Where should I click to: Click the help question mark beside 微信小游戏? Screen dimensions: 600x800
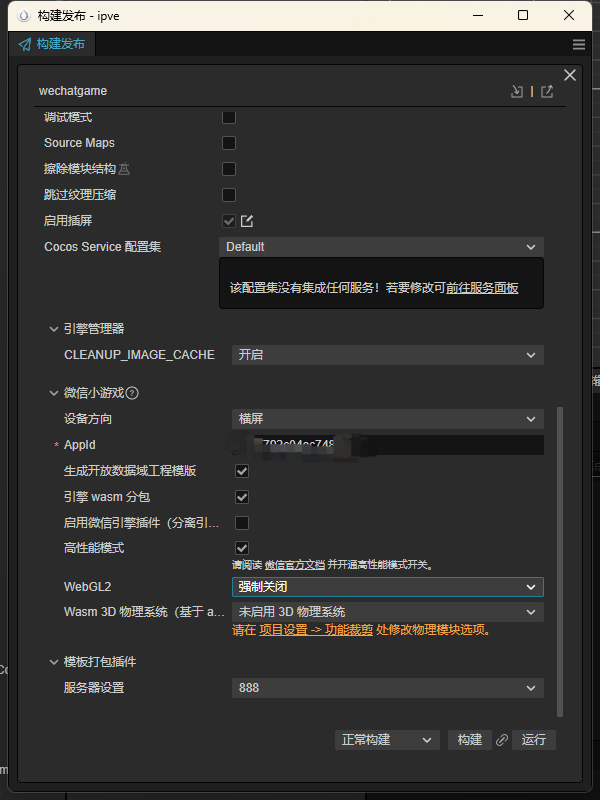coord(132,393)
